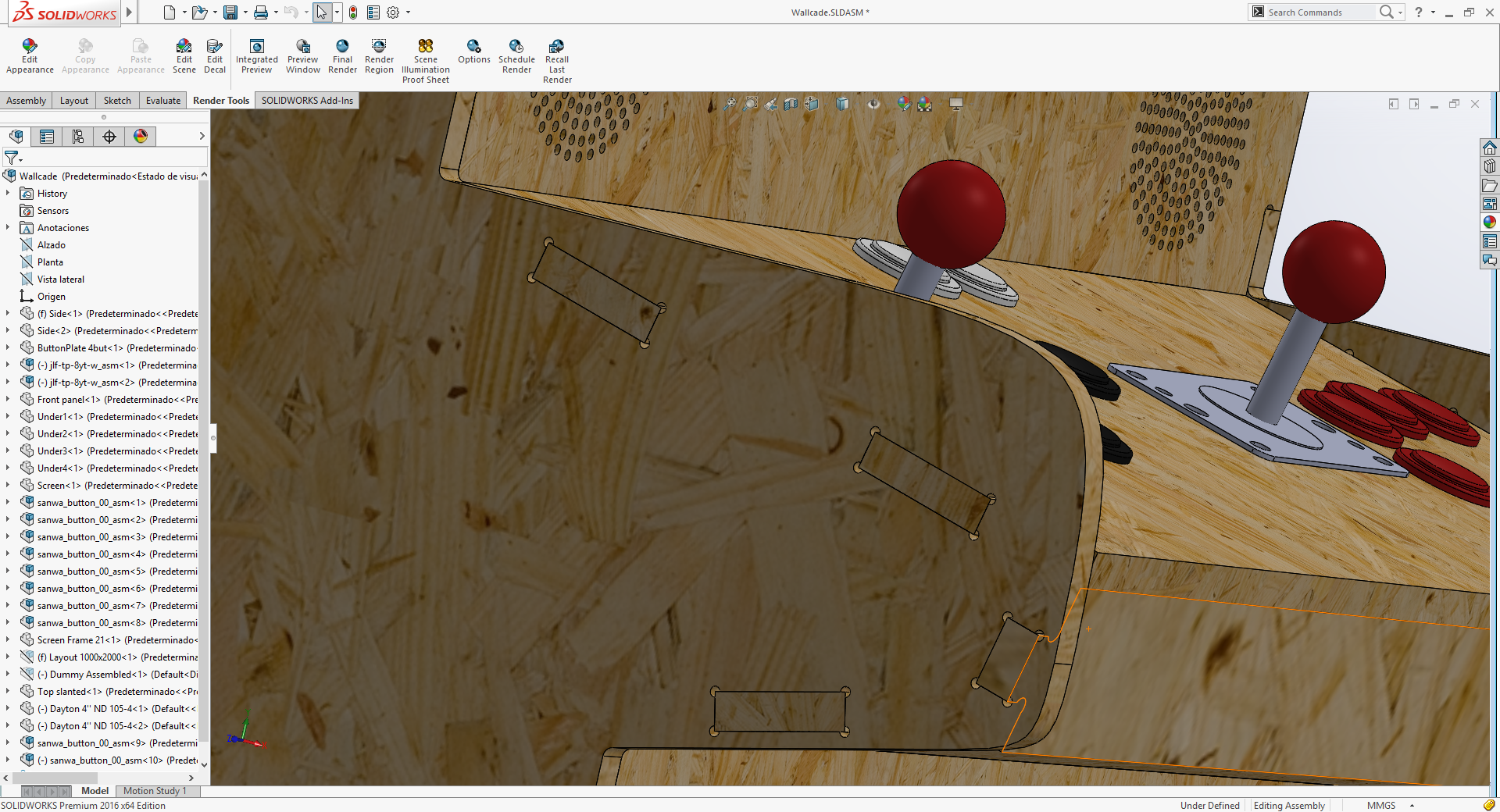
Task: Open the DisplayManager tab
Action: 141,137
